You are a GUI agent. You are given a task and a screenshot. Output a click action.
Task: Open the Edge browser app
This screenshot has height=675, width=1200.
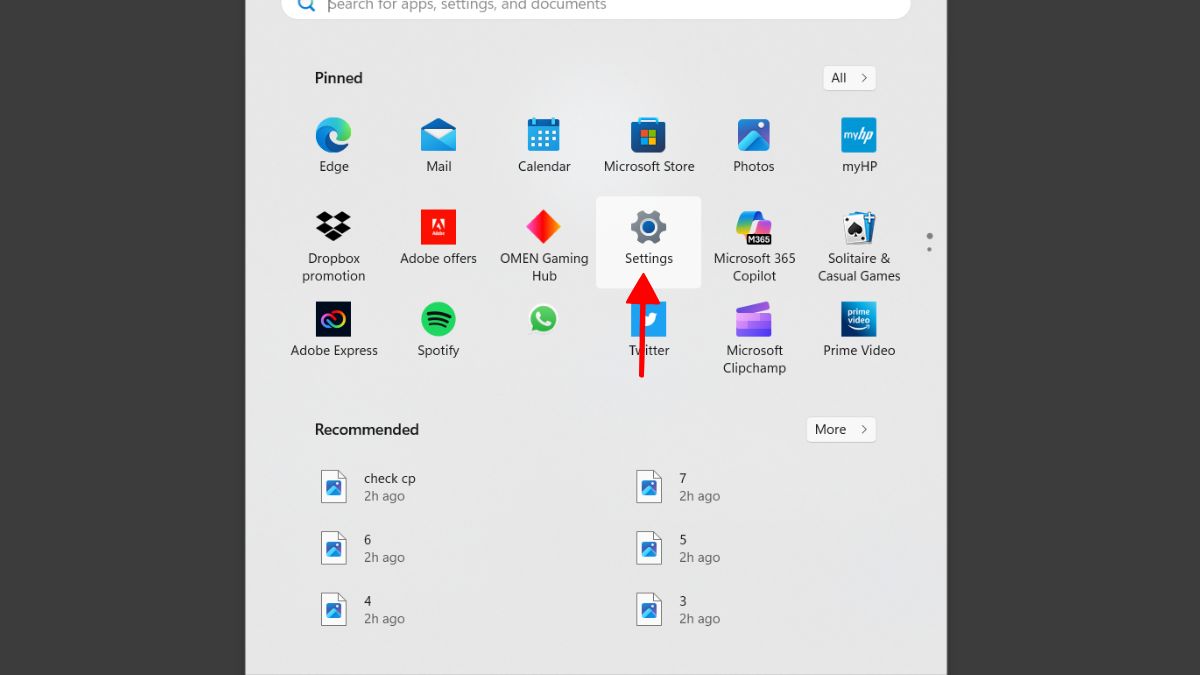(x=333, y=144)
